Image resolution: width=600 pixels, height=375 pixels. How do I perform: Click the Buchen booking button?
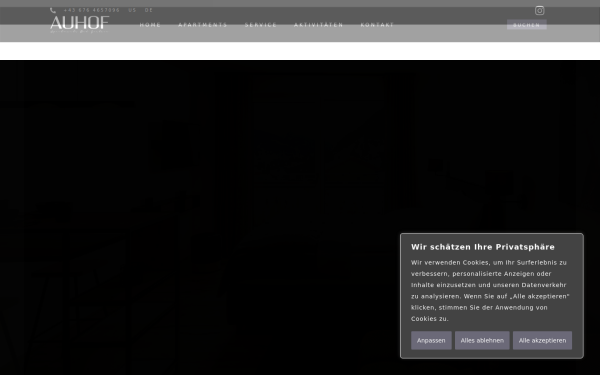click(527, 25)
